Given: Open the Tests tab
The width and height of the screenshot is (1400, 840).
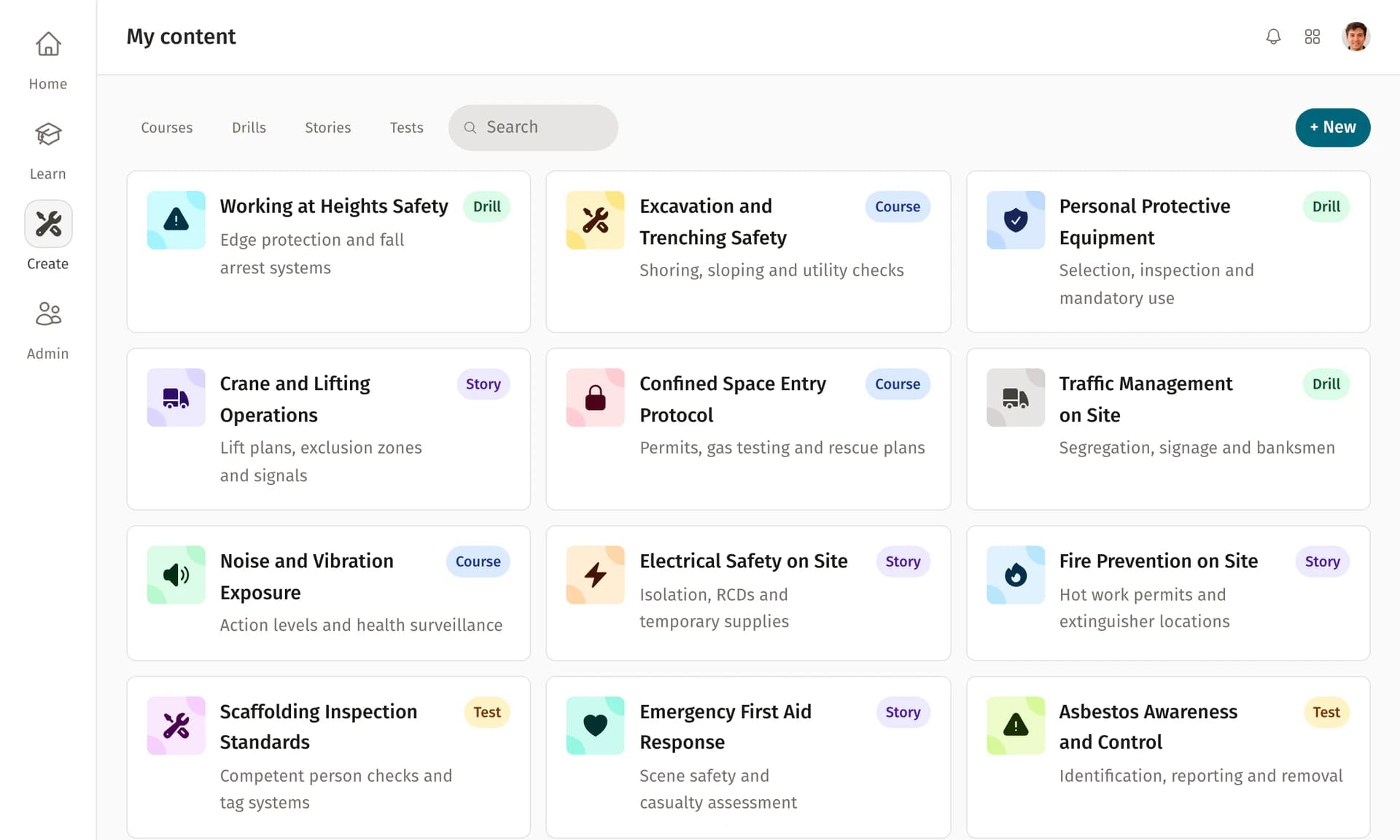Looking at the screenshot, I should [406, 127].
